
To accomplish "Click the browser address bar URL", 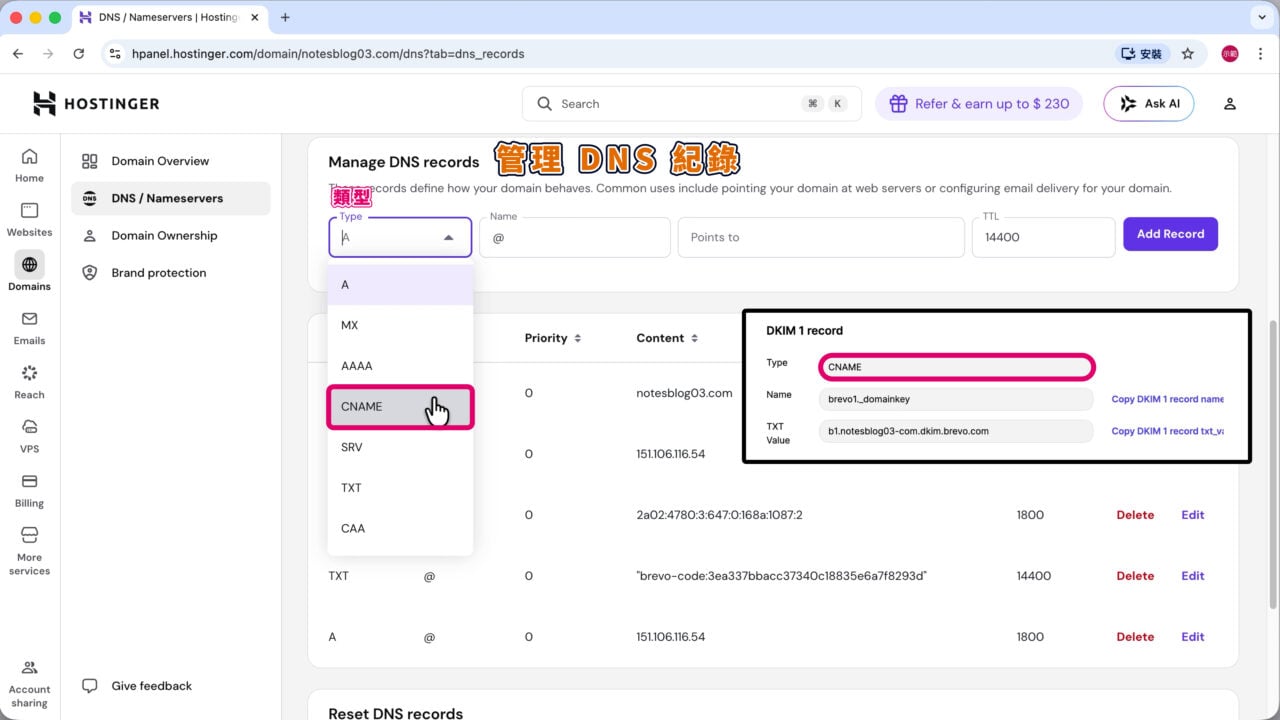I will [328, 54].
